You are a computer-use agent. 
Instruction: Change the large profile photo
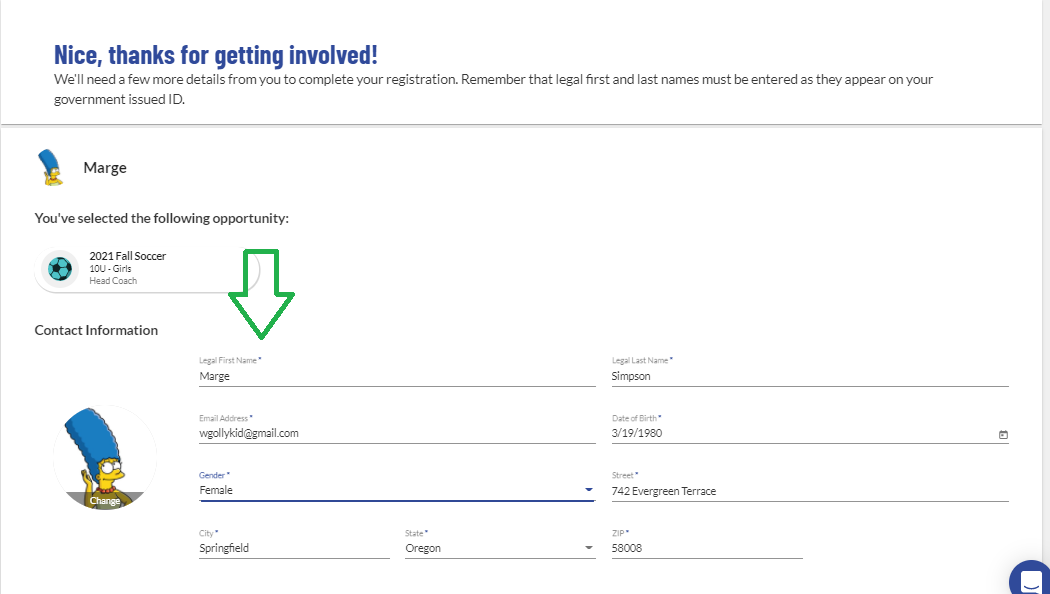105,501
